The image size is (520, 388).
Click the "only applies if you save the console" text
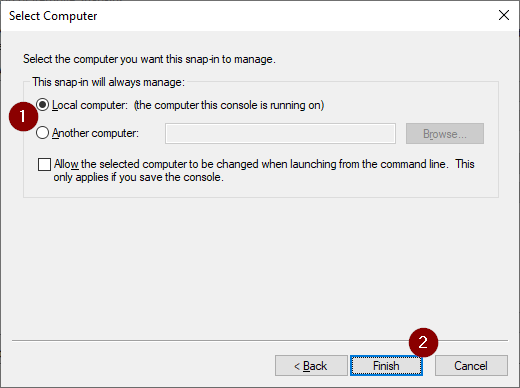(x=138, y=177)
